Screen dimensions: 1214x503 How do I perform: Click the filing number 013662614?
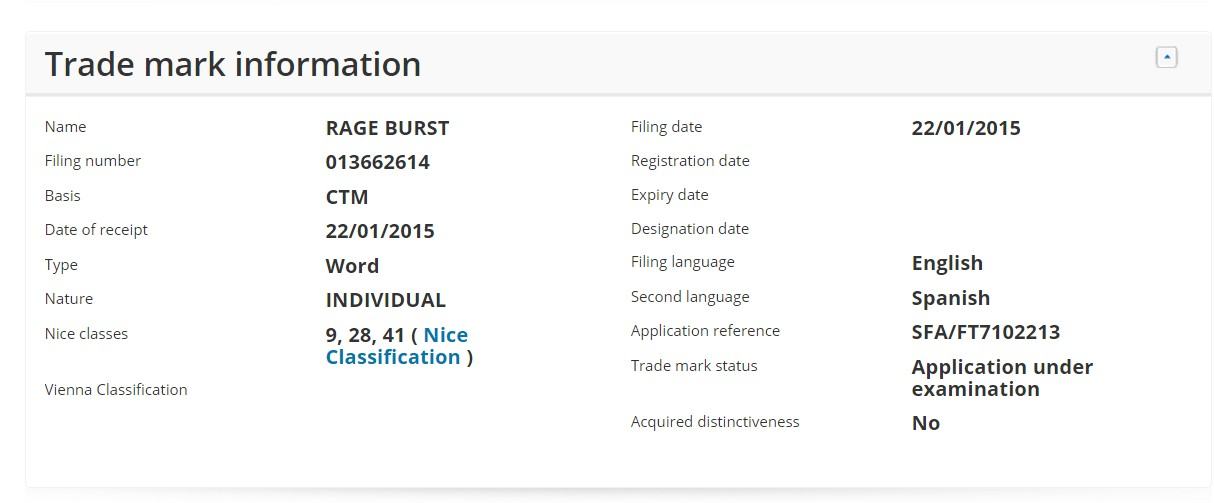377,162
